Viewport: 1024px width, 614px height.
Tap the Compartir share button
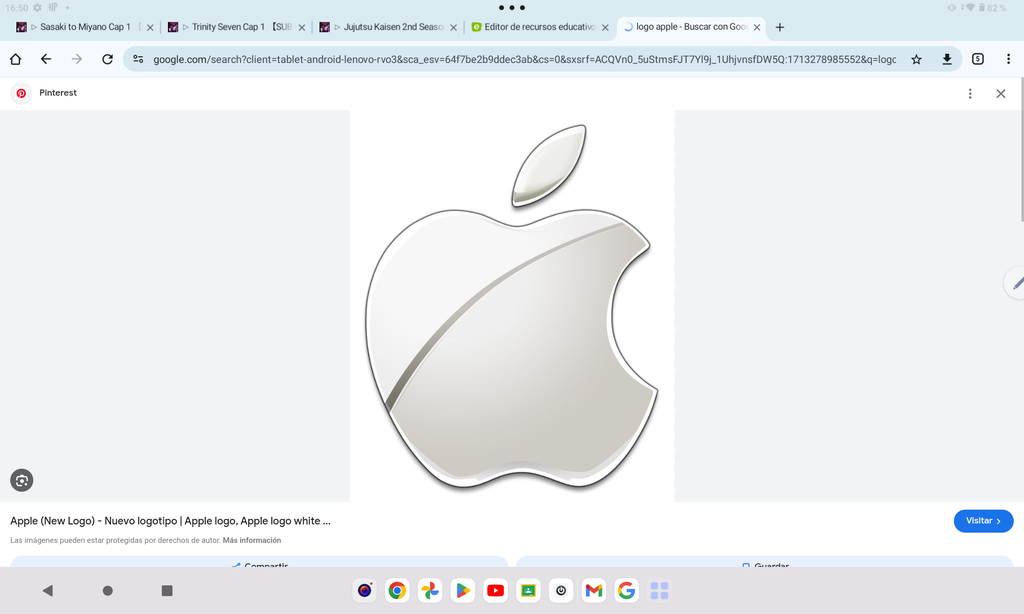coord(259,562)
